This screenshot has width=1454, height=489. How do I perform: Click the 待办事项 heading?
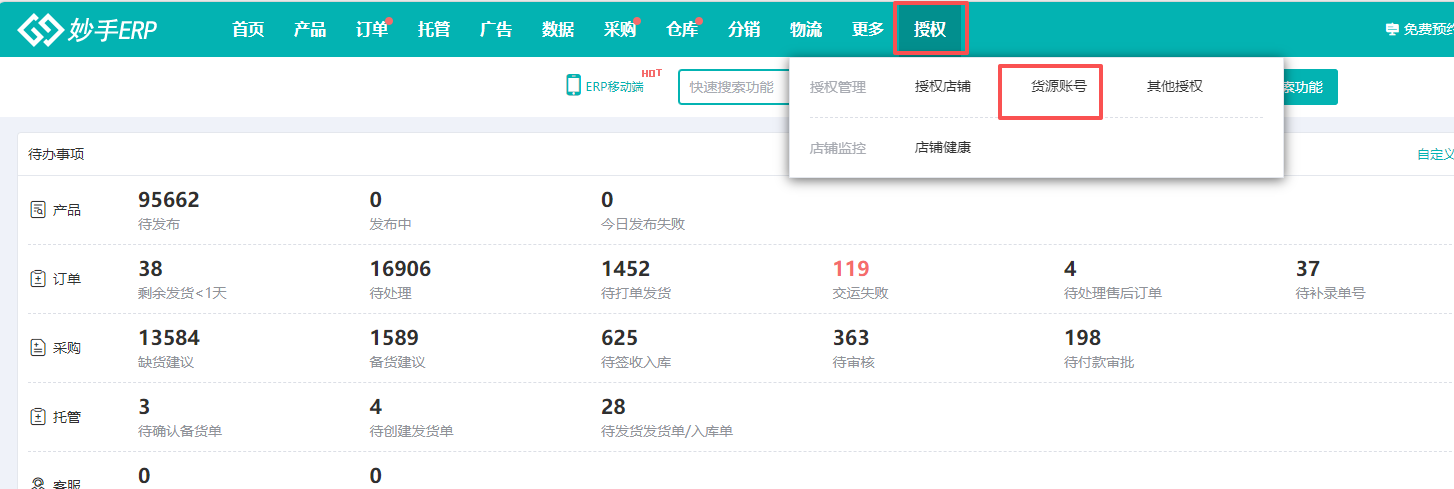[56, 154]
